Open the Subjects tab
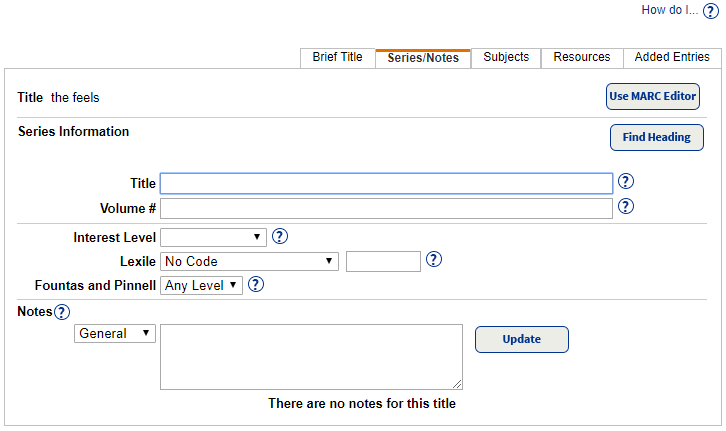 pyautogui.click(x=506, y=58)
